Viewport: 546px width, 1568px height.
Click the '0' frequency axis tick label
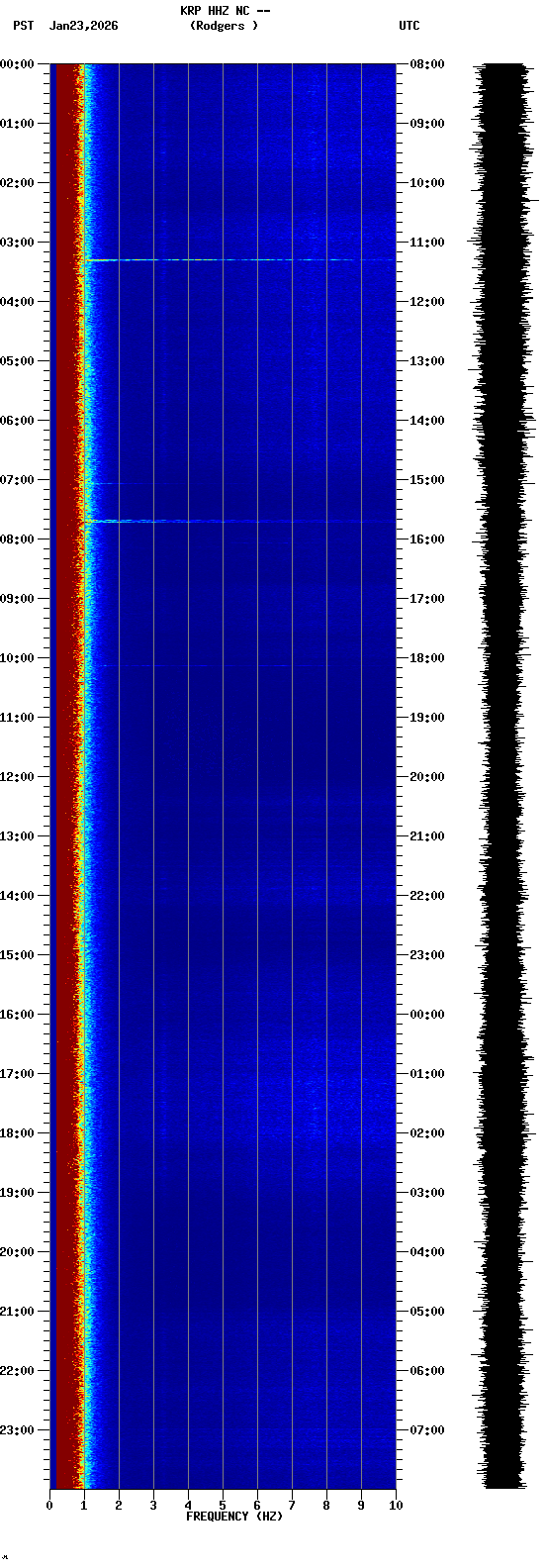(x=49, y=1506)
